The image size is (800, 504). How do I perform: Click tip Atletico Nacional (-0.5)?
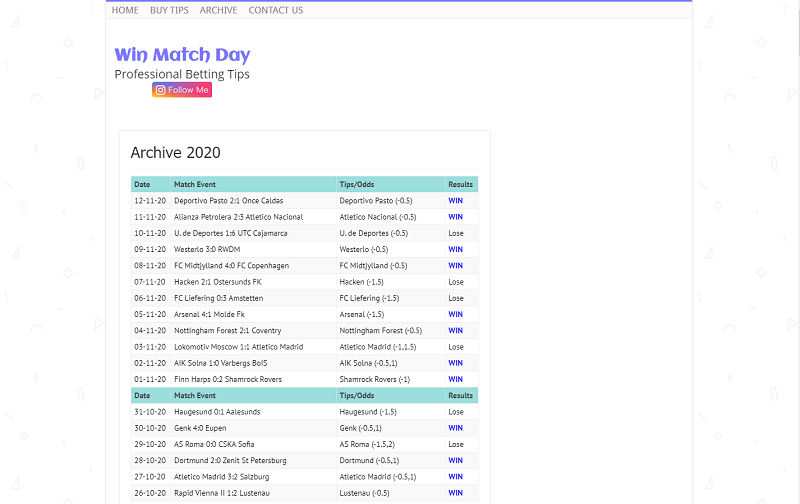pyautogui.click(x=378, y=217)
